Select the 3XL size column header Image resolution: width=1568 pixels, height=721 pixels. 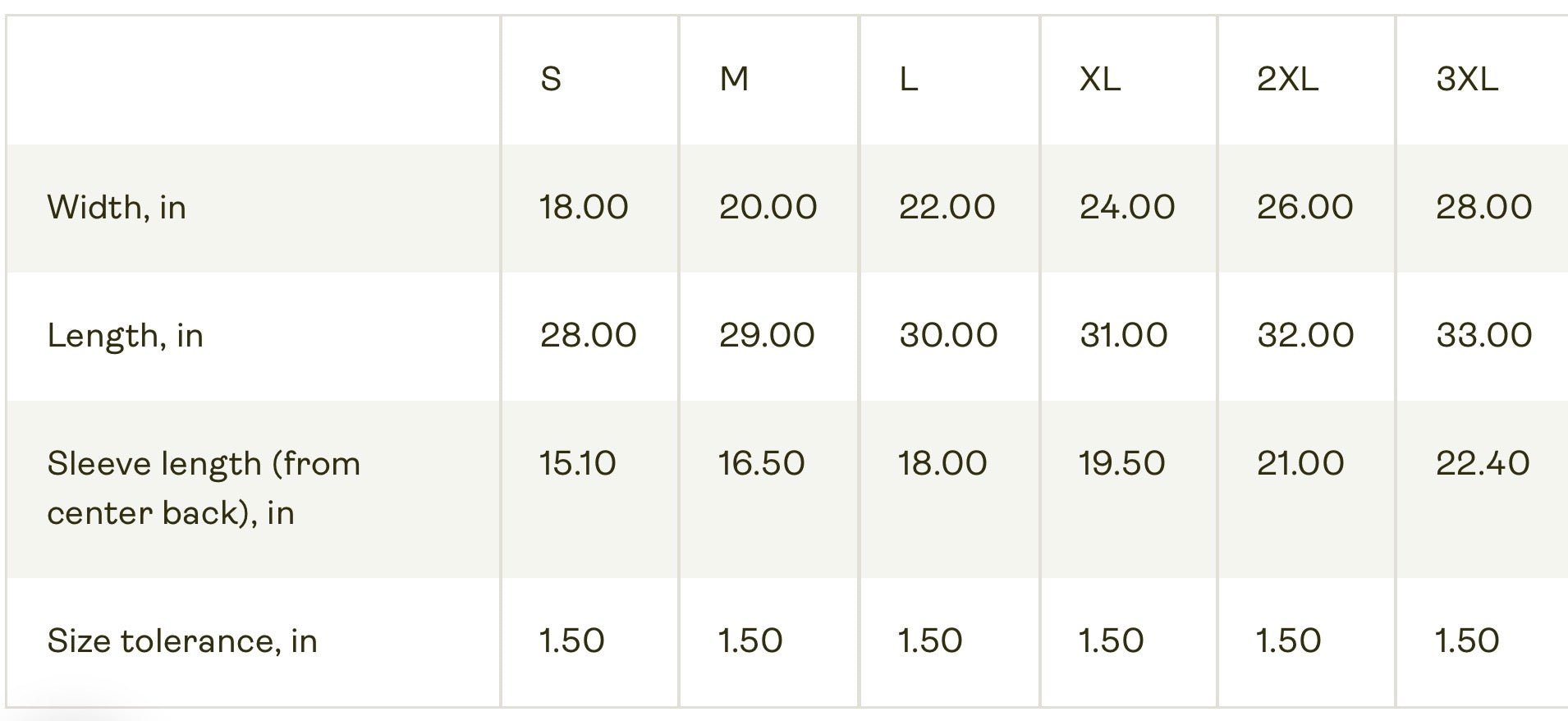pos(1467,79)
